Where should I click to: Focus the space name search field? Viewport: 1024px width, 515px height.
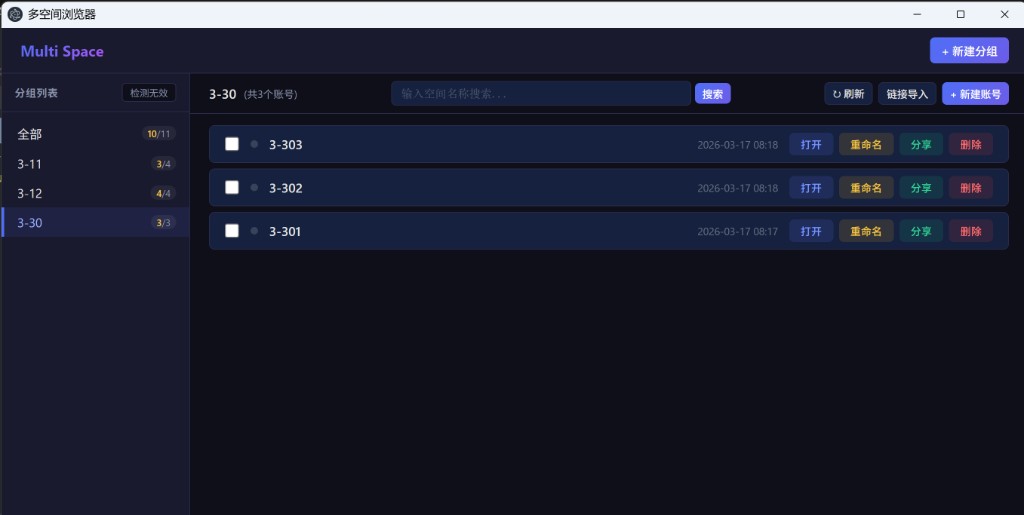541,93
